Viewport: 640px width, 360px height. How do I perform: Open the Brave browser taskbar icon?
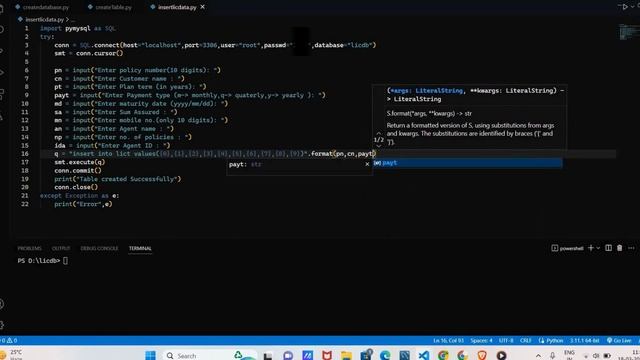click(x=482, y=355)
